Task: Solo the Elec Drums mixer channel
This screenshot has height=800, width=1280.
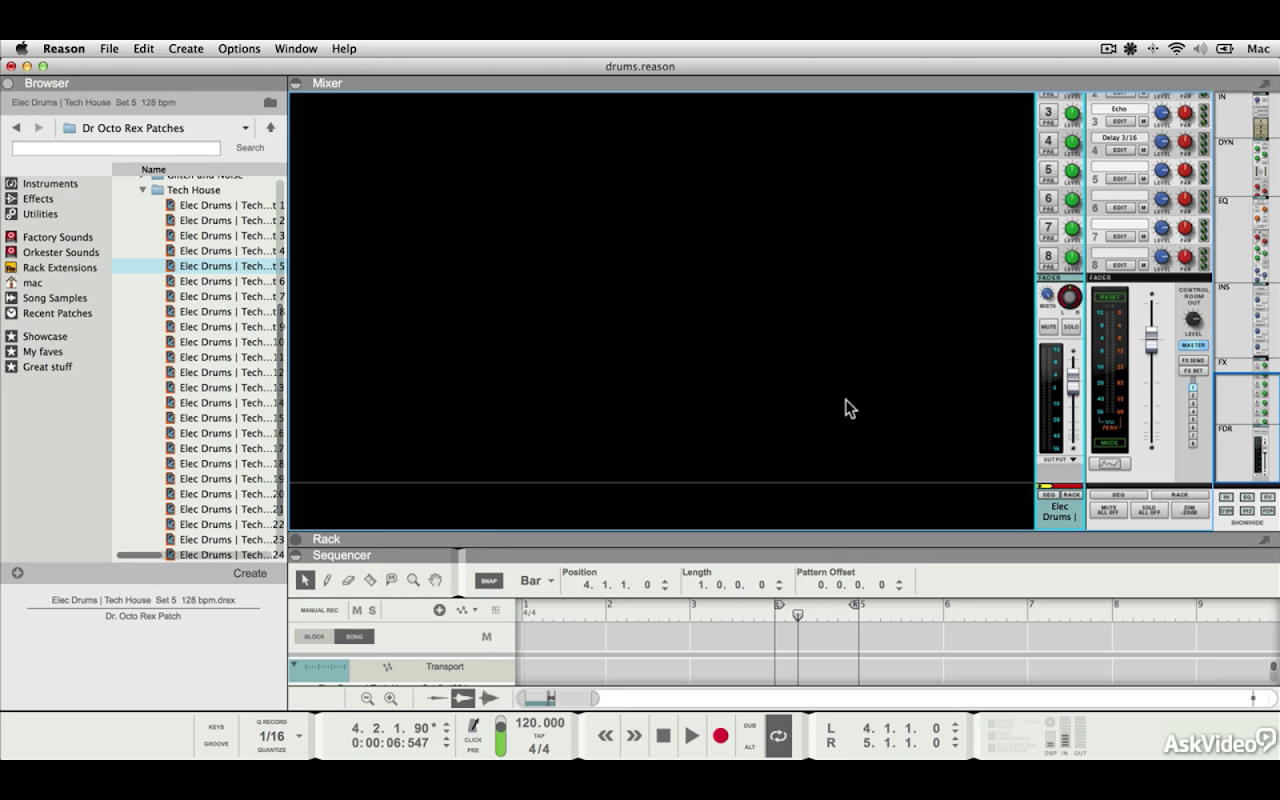Action: click(x=1071, y=327)
